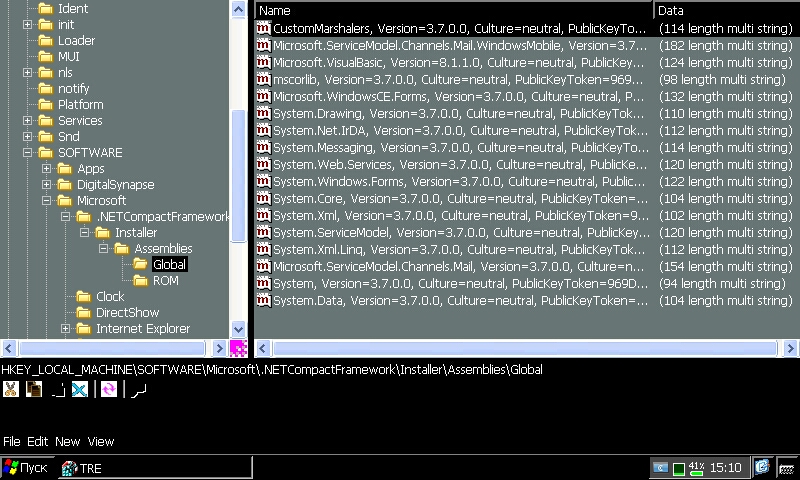The height and width of the screenshot is (480, 800).
Task: Click the Clock folder icon
Action: click(x=83, y=296)
